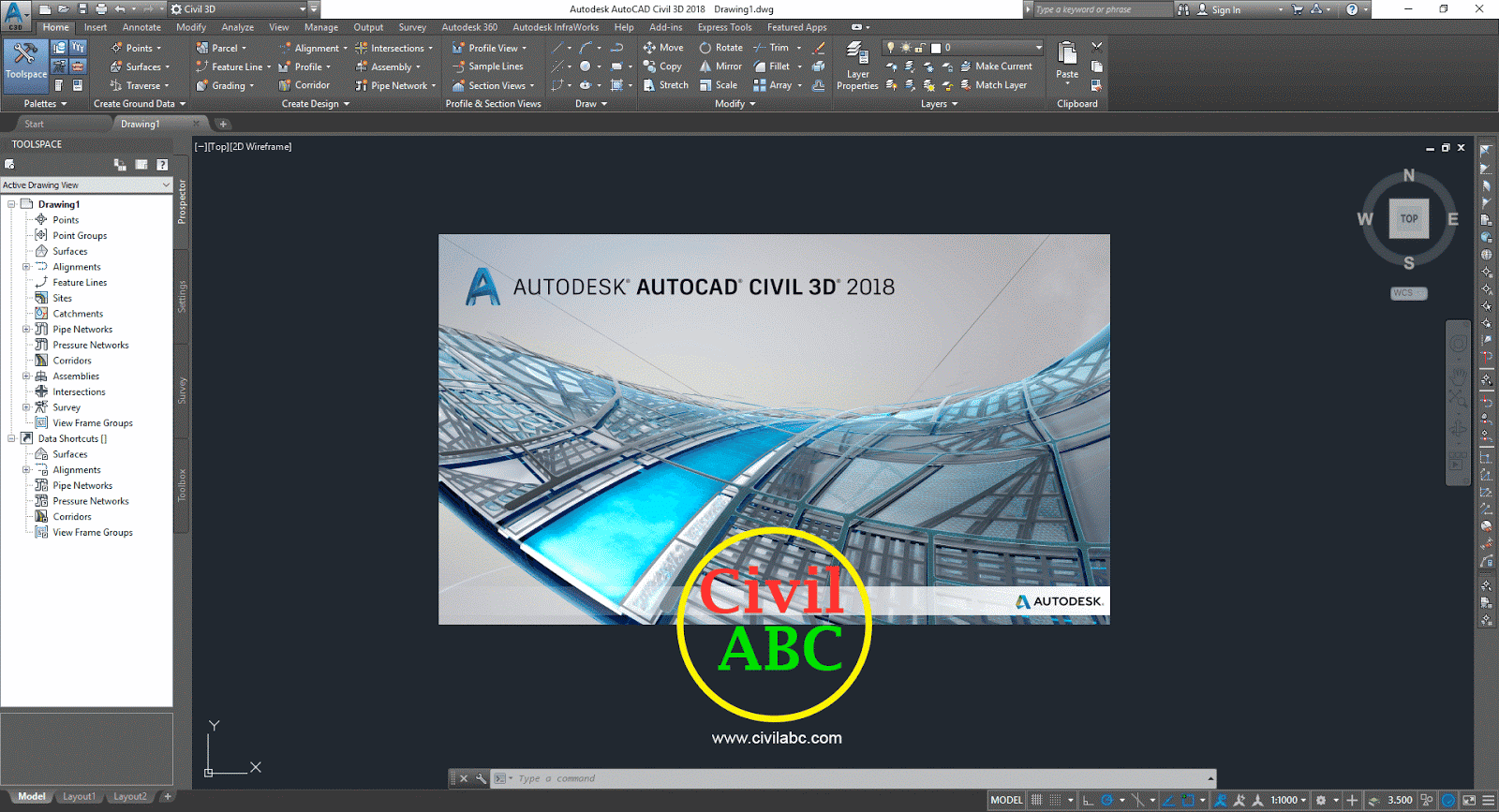Image resolution: width=1499 pixels, height=812 pixels.
Task: Expand the Survey tree node
Action: click(26, 407)
